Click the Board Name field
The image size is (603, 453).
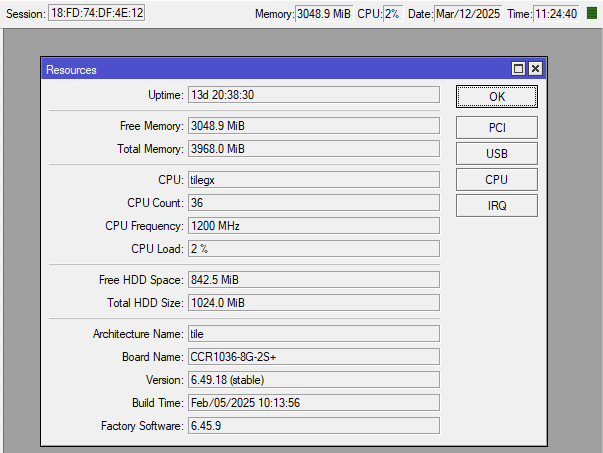click(x=313, y=356)
